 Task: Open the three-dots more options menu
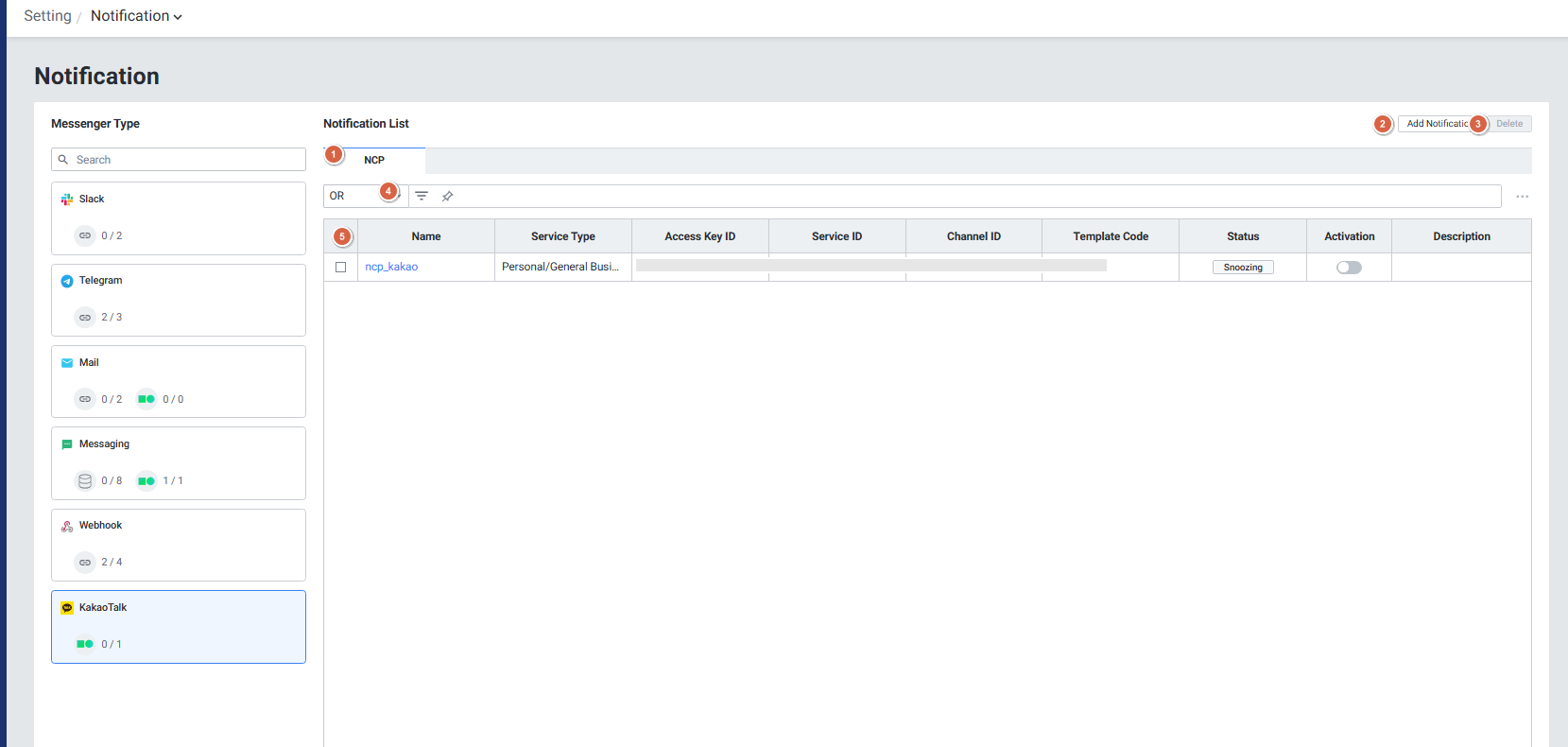click(x=1522, y=197)
